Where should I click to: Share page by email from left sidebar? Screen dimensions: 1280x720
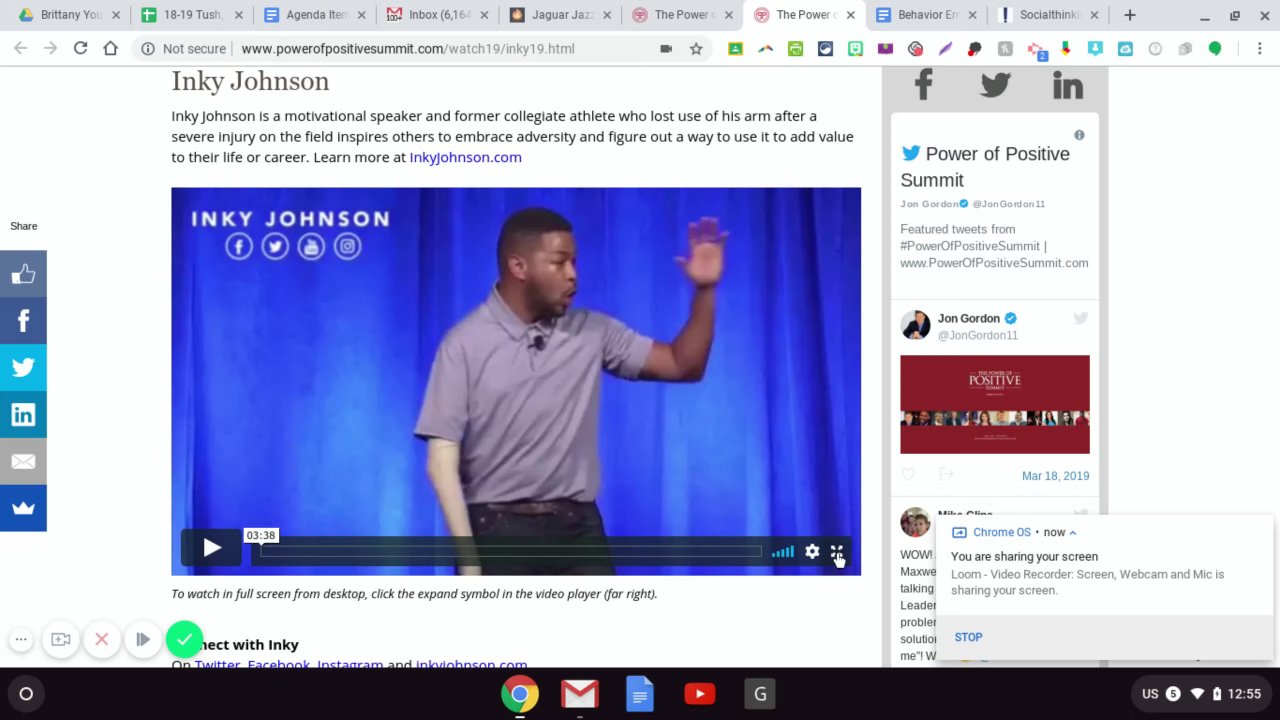pos(23,461)
